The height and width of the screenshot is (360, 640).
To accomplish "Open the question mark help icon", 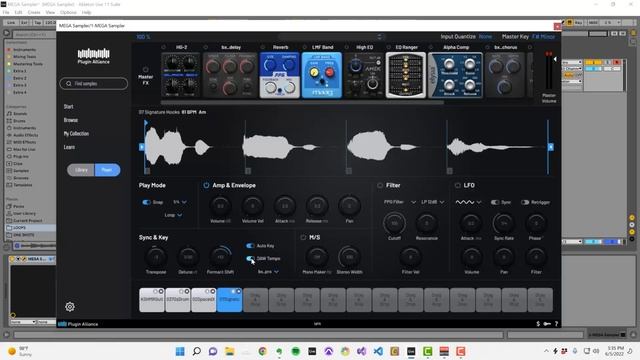I will (x=556, y=324).
